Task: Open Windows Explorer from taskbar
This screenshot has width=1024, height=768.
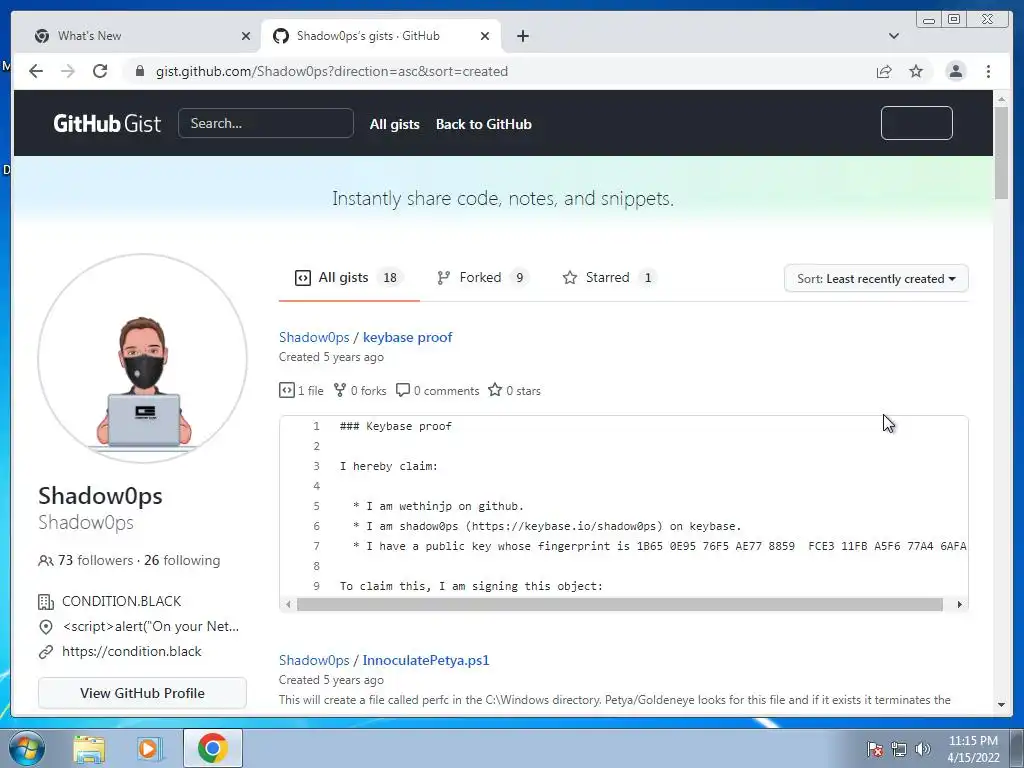Action: click(x=89, y=748)
